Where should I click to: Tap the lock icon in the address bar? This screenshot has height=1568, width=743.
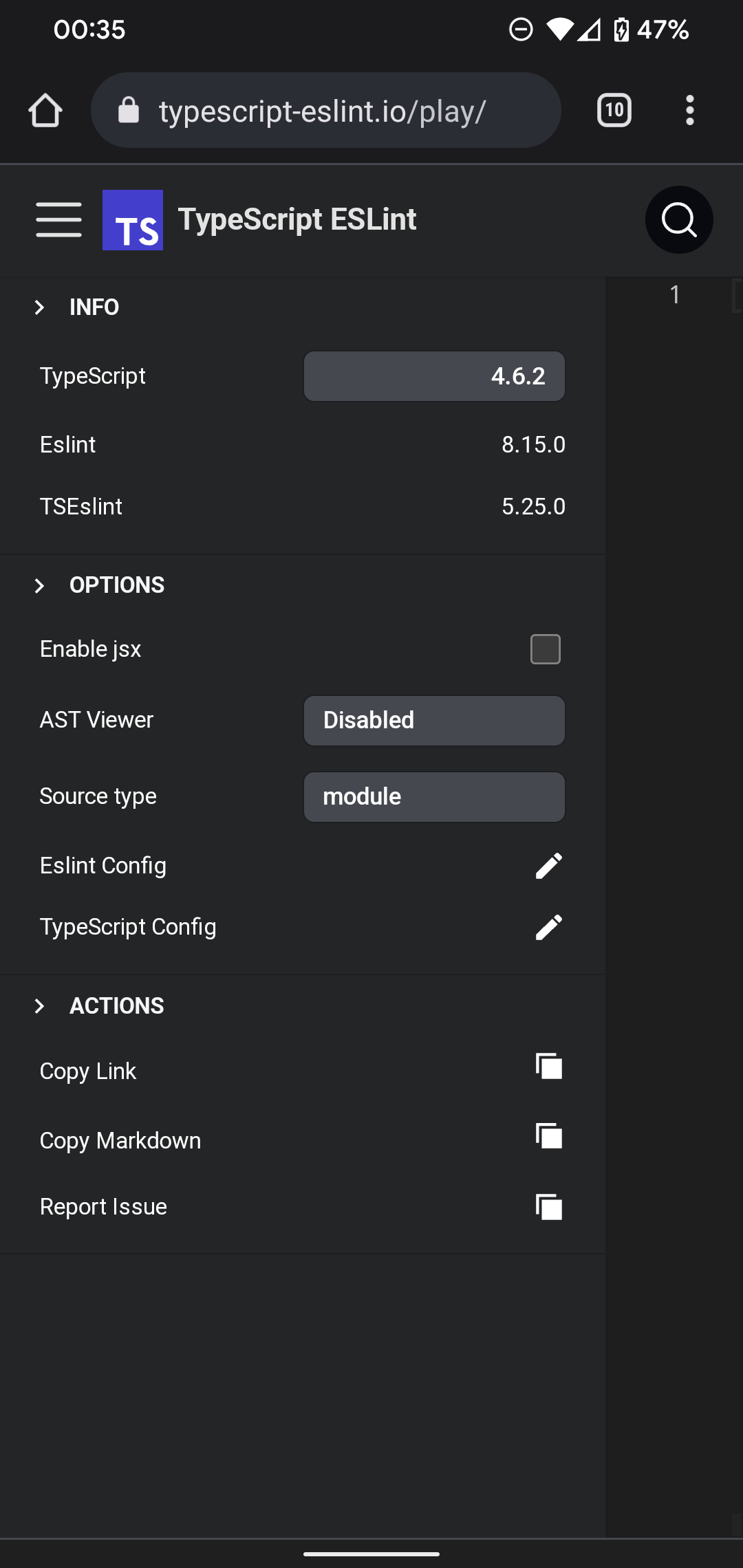click(x=129, y=110)
